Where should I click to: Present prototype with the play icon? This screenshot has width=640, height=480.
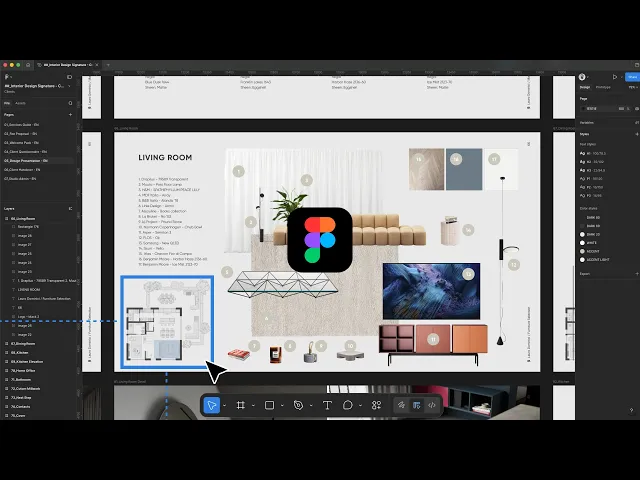click(615, 77)
